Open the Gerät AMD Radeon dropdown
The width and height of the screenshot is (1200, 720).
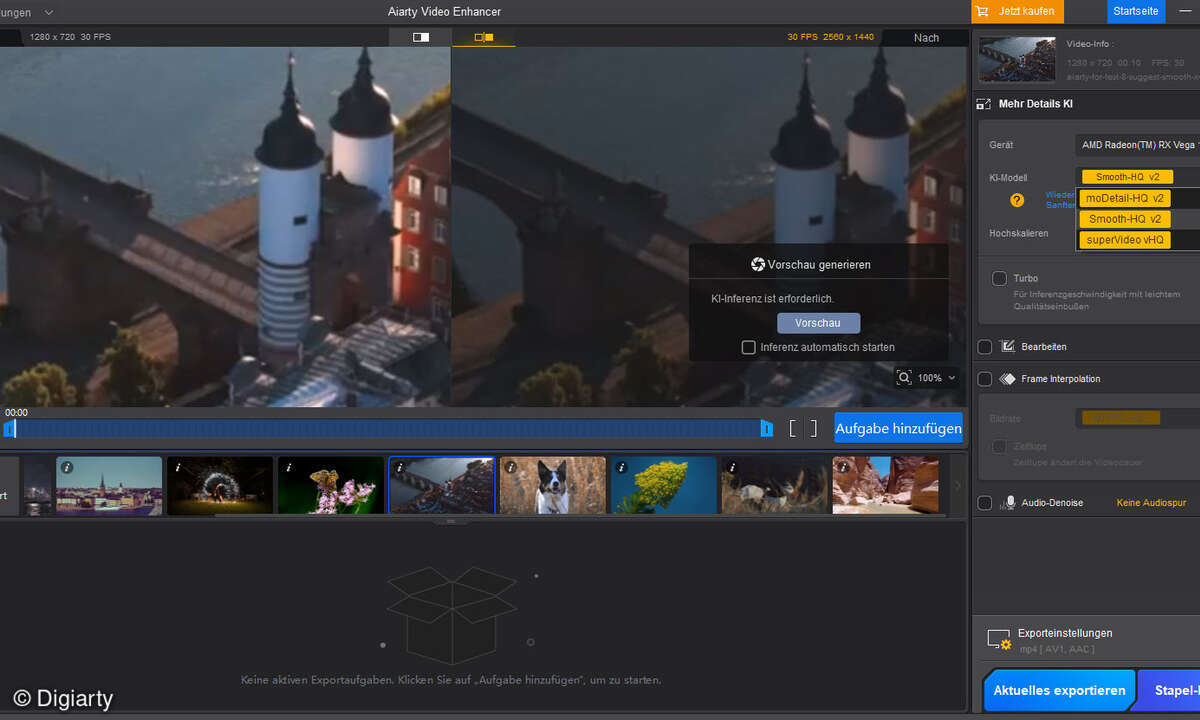[x=1137, y=145]
